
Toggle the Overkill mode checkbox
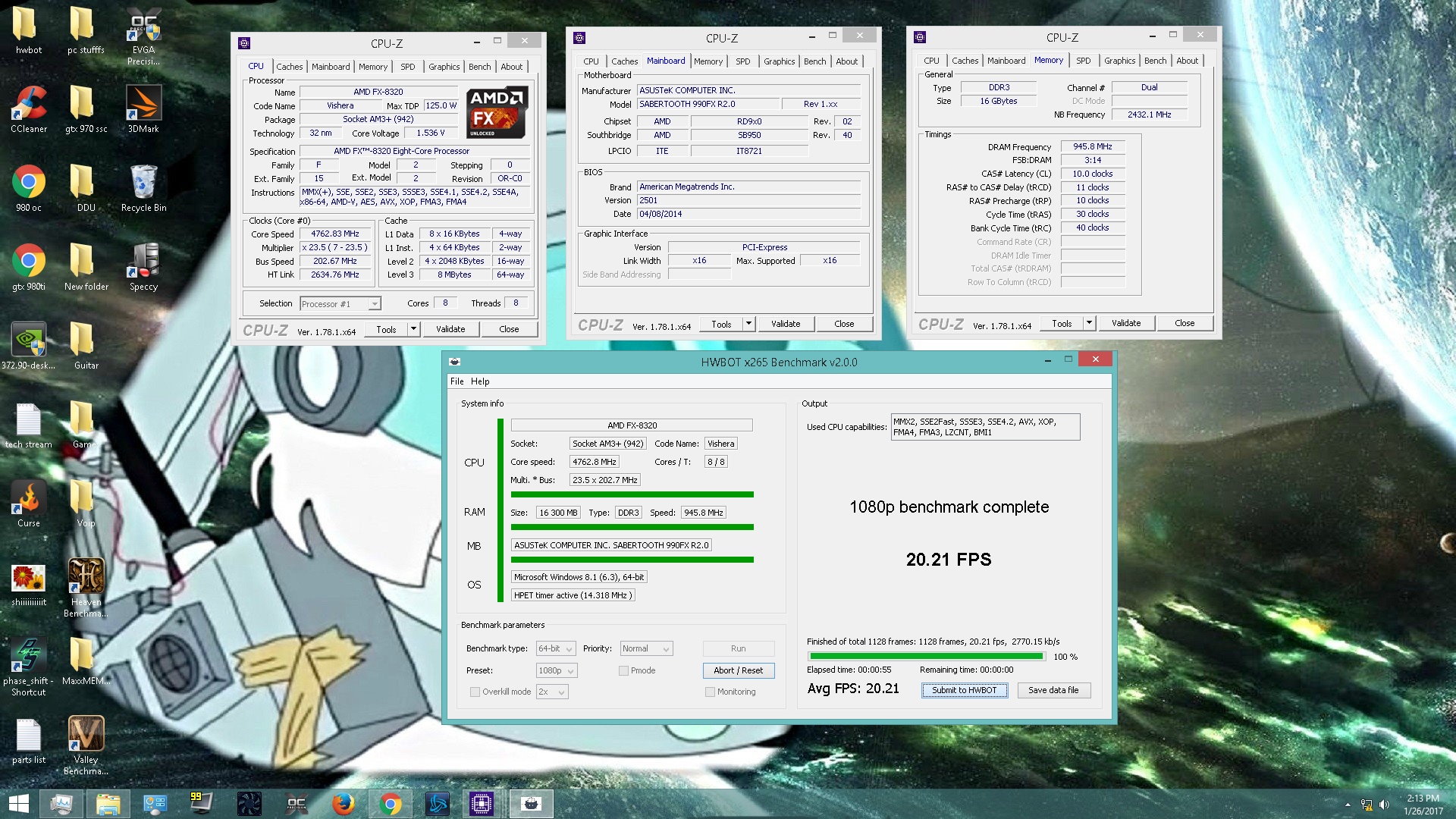click(475, 692)
